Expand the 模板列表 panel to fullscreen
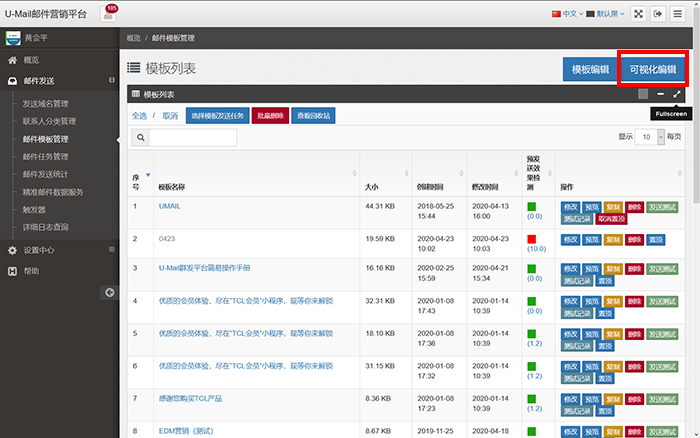Screen dimensions: 700x438 [677, 94]
